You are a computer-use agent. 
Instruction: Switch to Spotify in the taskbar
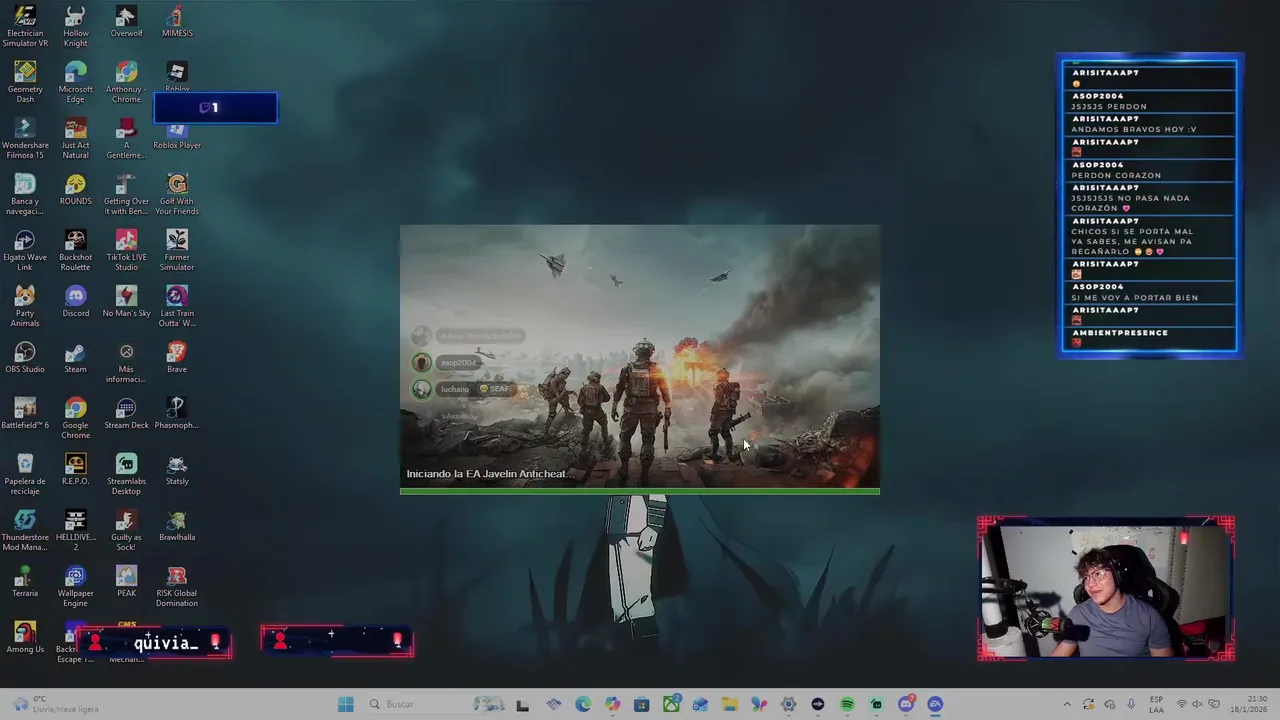[x=847, y=704]
